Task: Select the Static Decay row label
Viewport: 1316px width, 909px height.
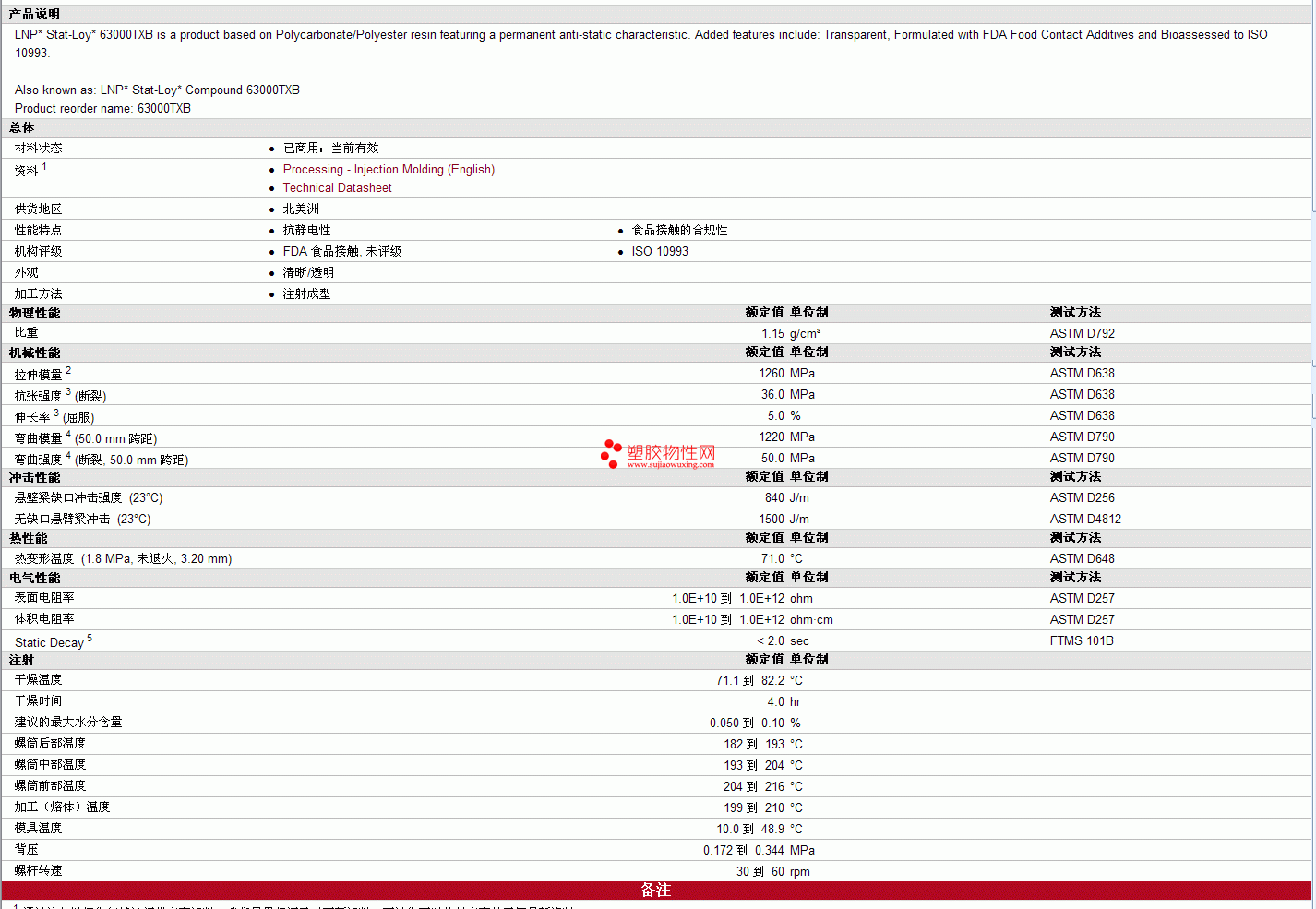Action: (54, 641)
